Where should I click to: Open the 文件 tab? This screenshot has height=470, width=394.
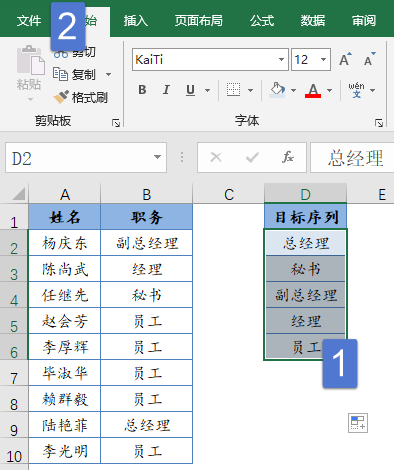(29, 21)
